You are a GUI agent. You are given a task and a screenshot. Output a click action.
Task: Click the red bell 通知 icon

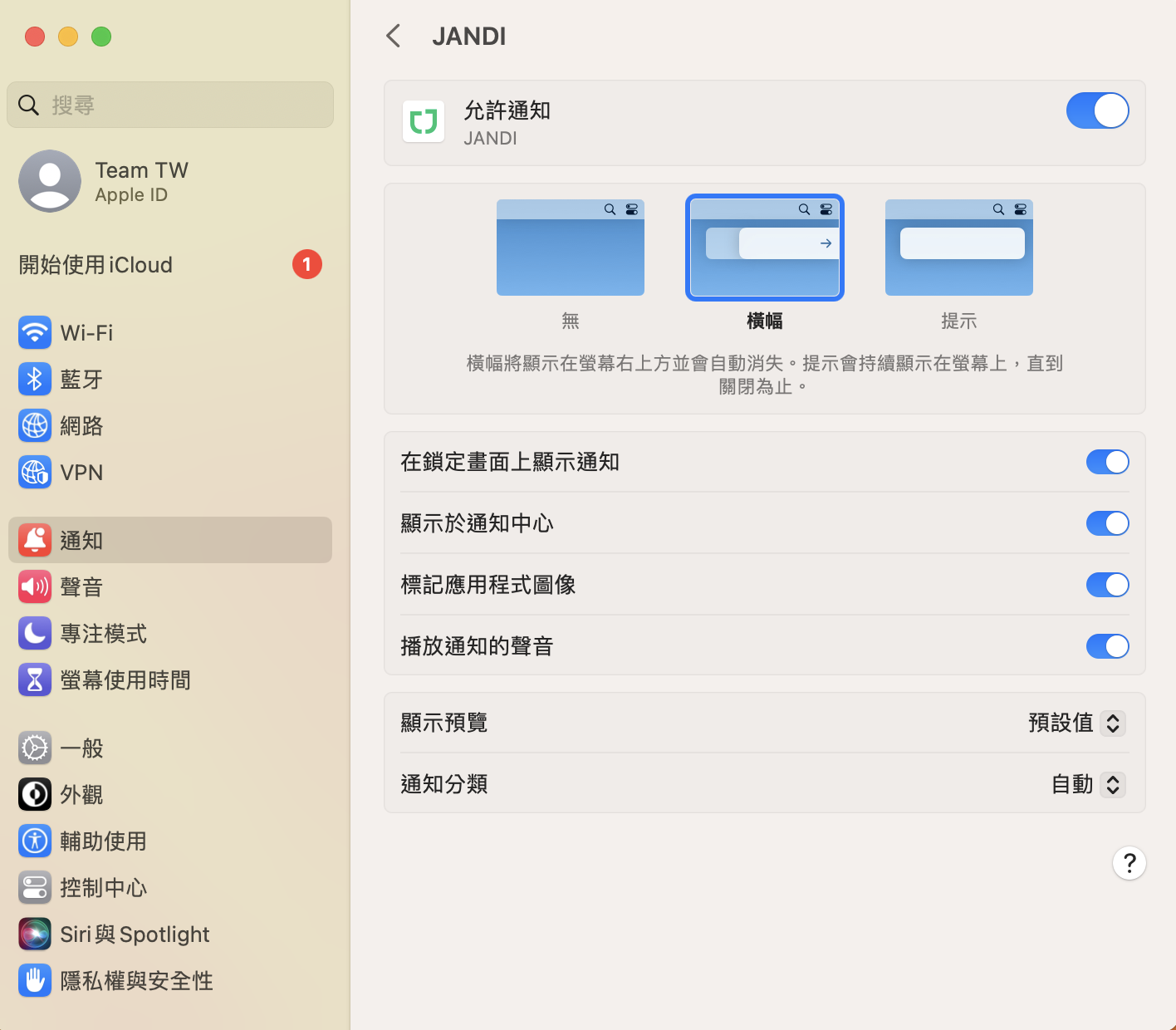pyautogui.click(x=35, y=541)
